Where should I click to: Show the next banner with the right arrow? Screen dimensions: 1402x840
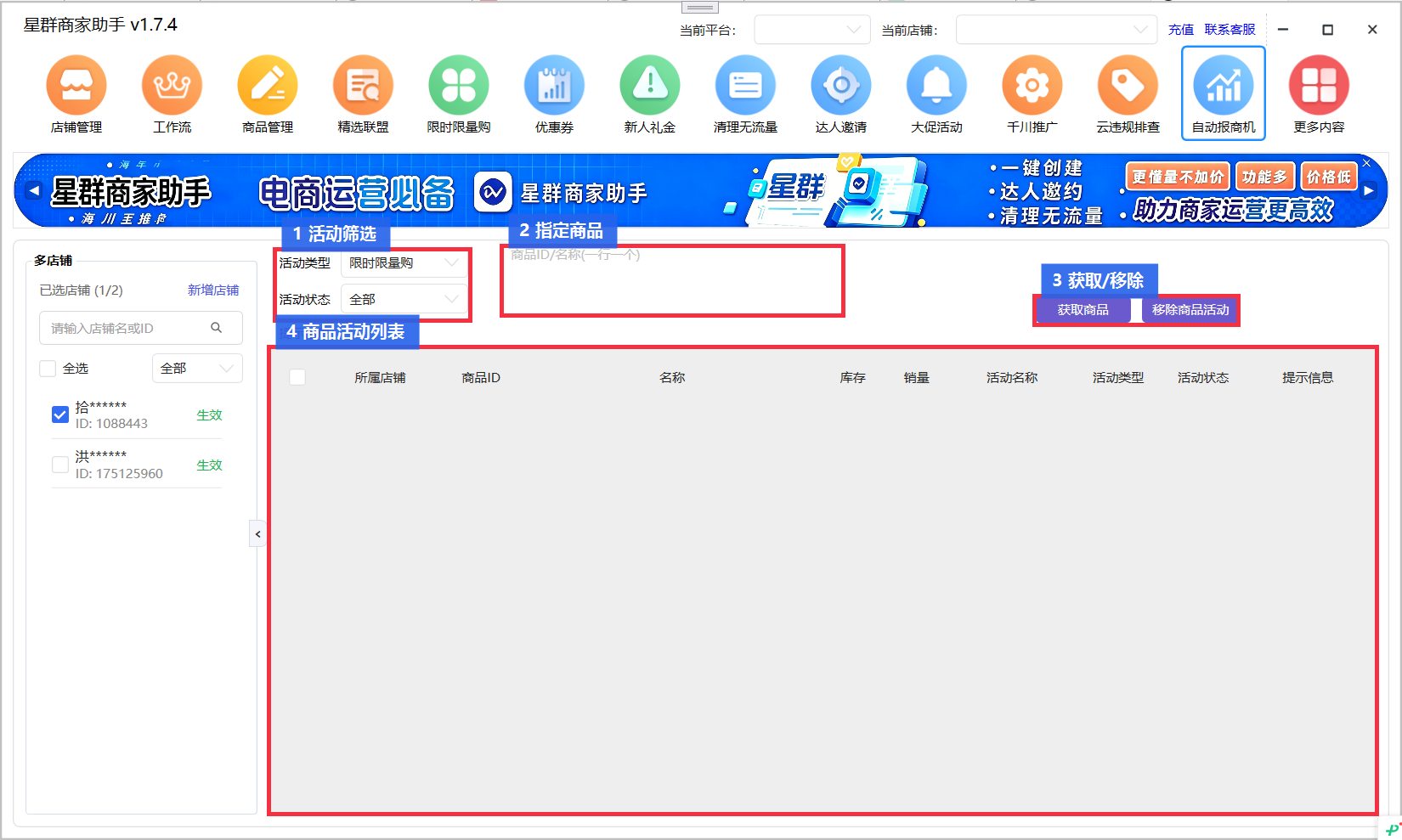[x=1369, y=191]
